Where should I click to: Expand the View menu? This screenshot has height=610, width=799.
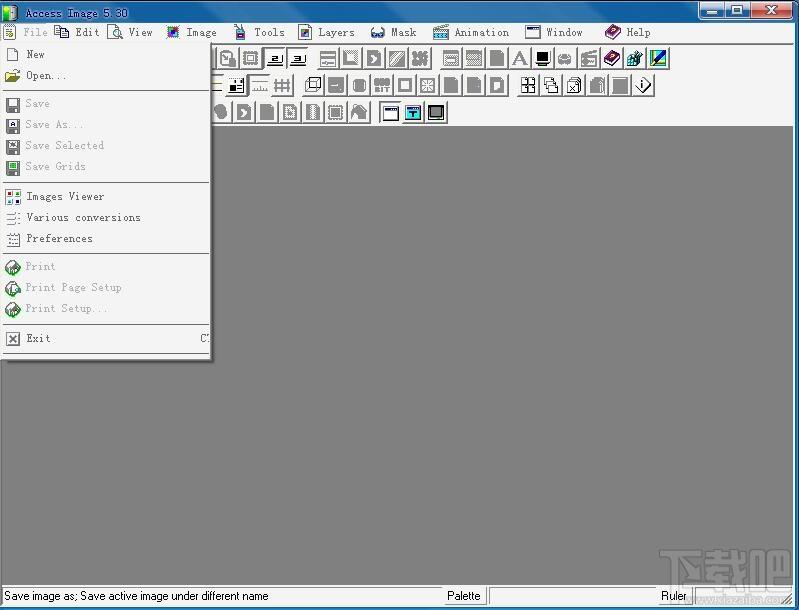tap(130, 32)
